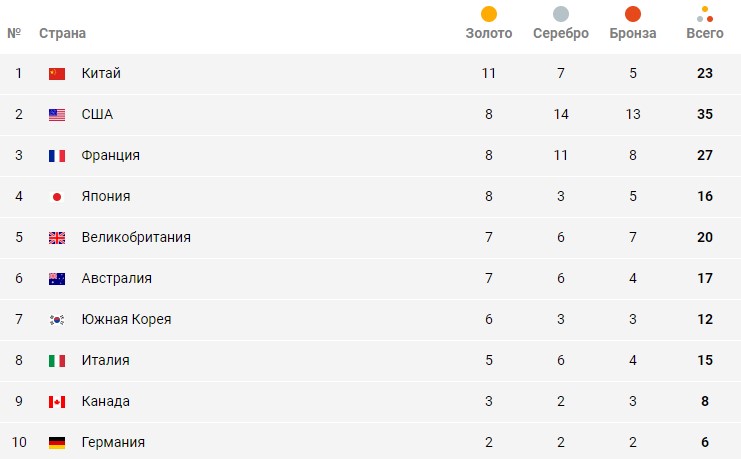Click the Italy flag icon

57,360
